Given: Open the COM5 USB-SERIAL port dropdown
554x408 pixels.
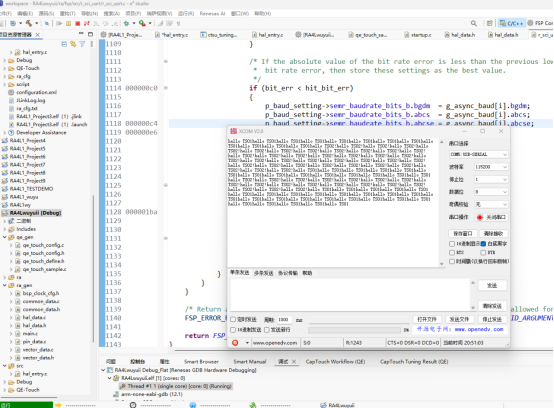Looking at the screenshot, I should [x=478, y=154].
